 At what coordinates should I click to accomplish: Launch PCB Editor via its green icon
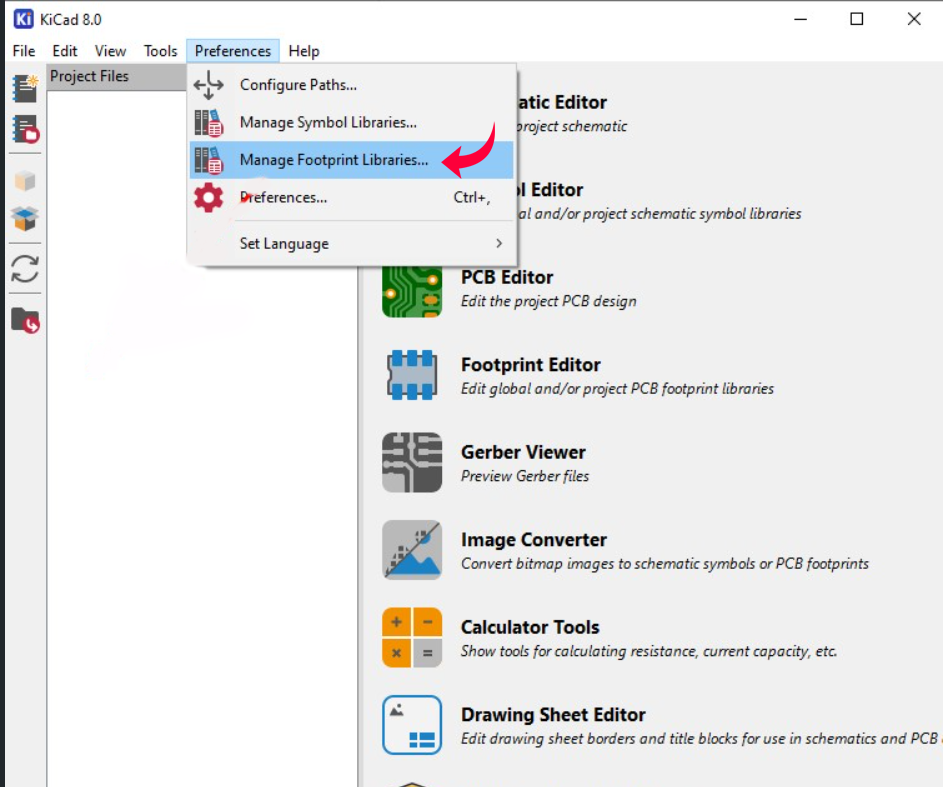click(412, 291)
